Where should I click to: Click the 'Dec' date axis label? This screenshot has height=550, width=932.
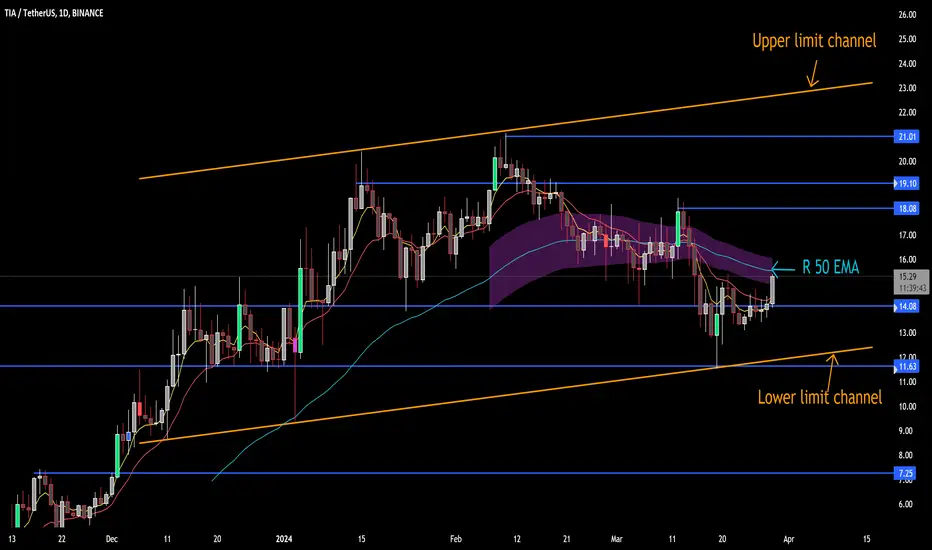[x=112, y=539]
